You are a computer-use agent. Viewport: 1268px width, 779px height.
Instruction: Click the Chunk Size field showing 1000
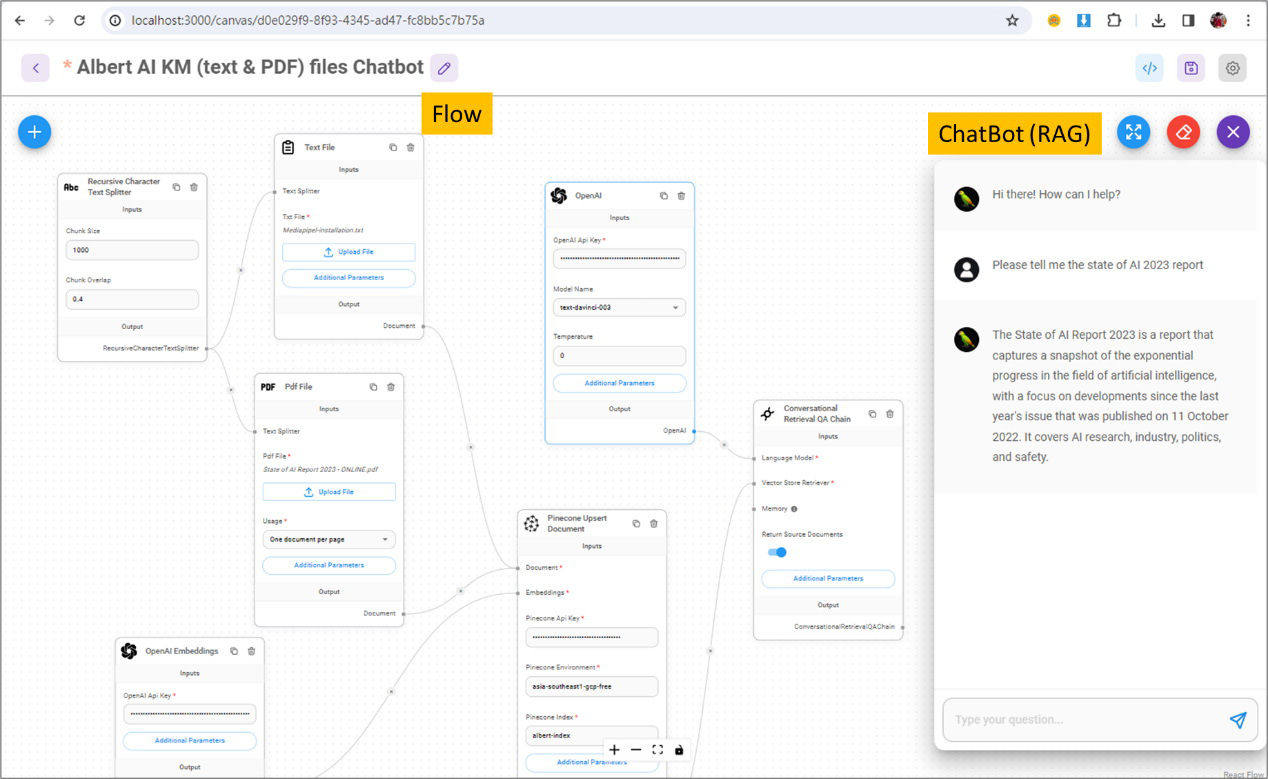pyautogui.click(x=132, y=250)
